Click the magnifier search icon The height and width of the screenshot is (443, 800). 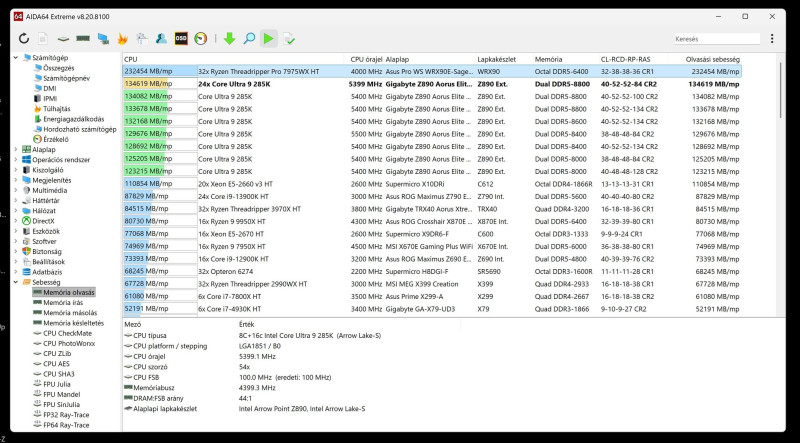(249, 39)
